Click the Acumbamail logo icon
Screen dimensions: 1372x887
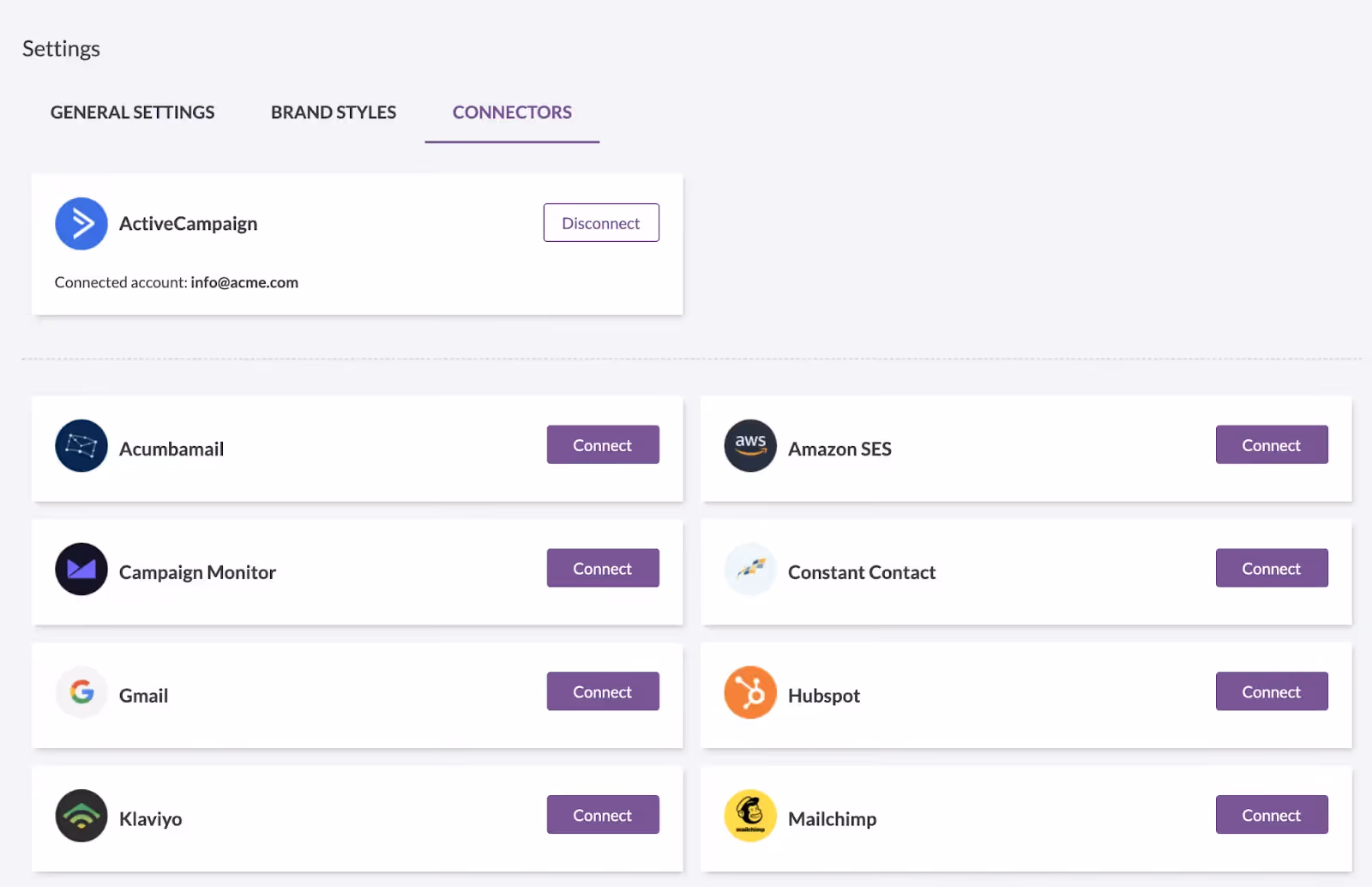tap(81, 445)
